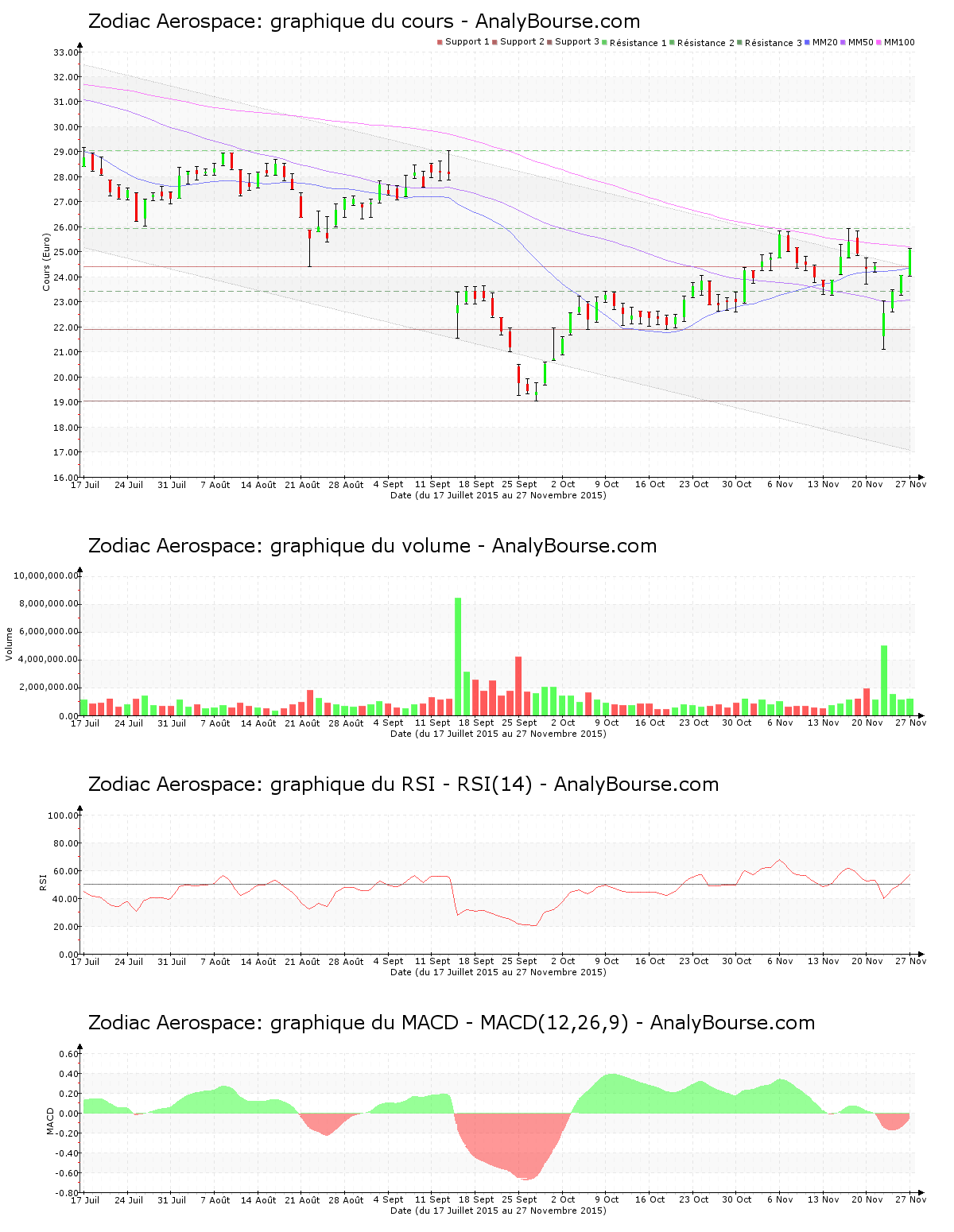Select the Résistance 3 legend label
This screenshot has width=954, height=1232.
coord(774,43)
